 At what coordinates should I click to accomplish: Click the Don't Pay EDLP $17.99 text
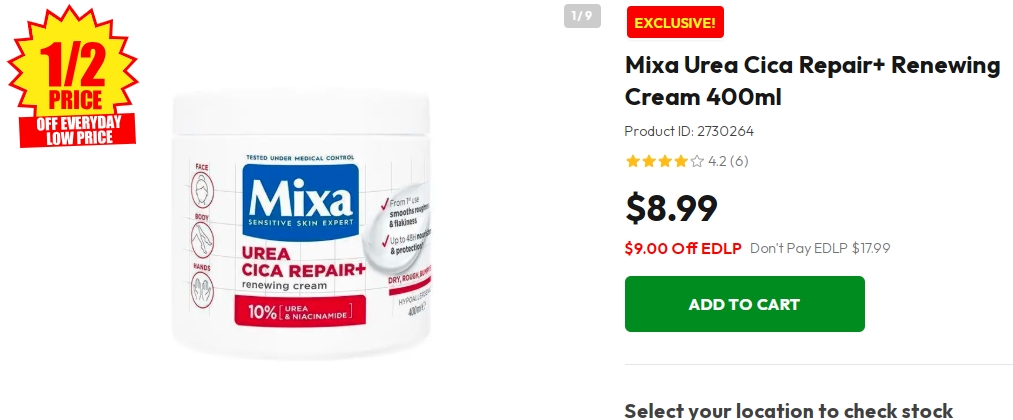pyautogui.click(x=820, y=248)
